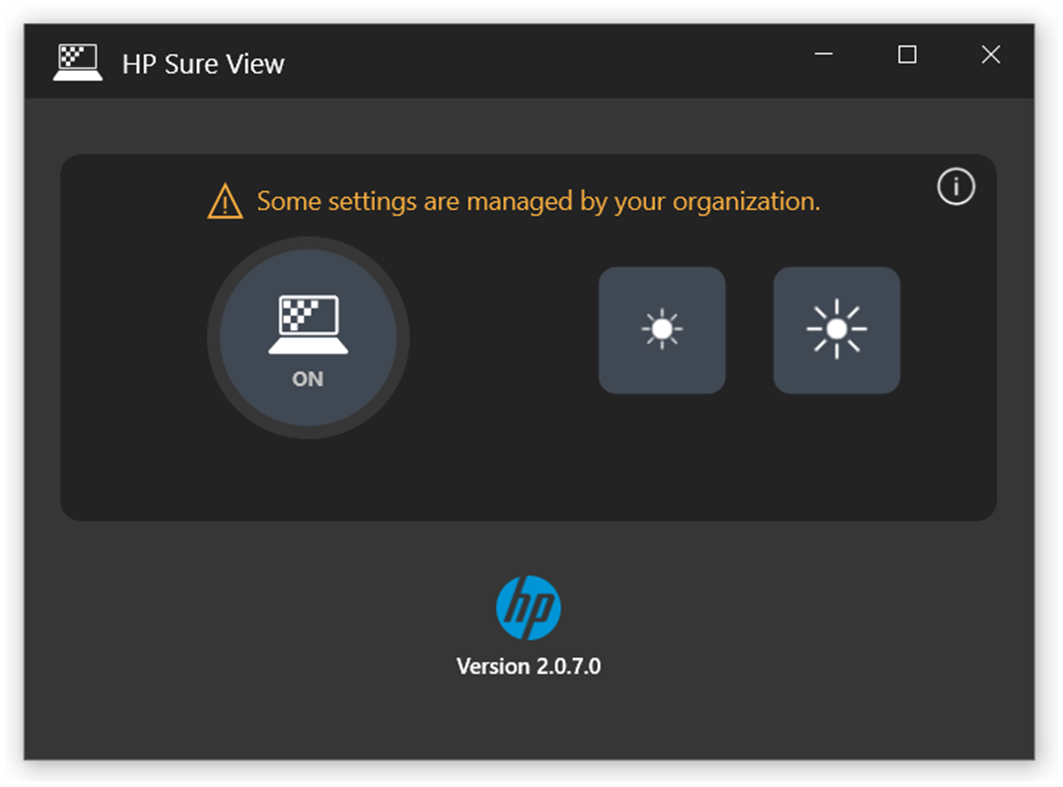
Task: Toggle Sure View off using the ON button
Action: point(308,339)
